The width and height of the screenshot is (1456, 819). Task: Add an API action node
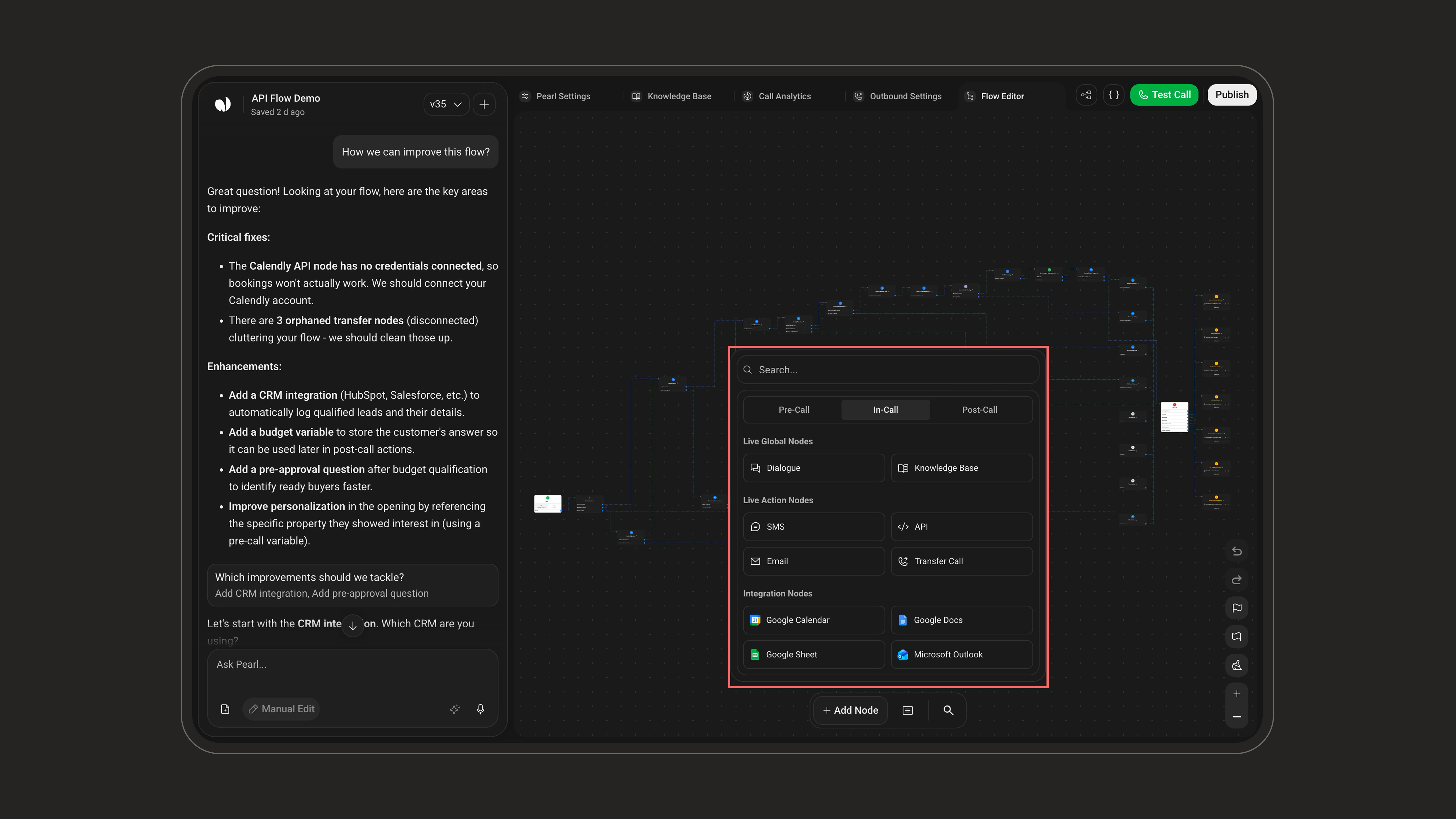click(x=961, y=527)
